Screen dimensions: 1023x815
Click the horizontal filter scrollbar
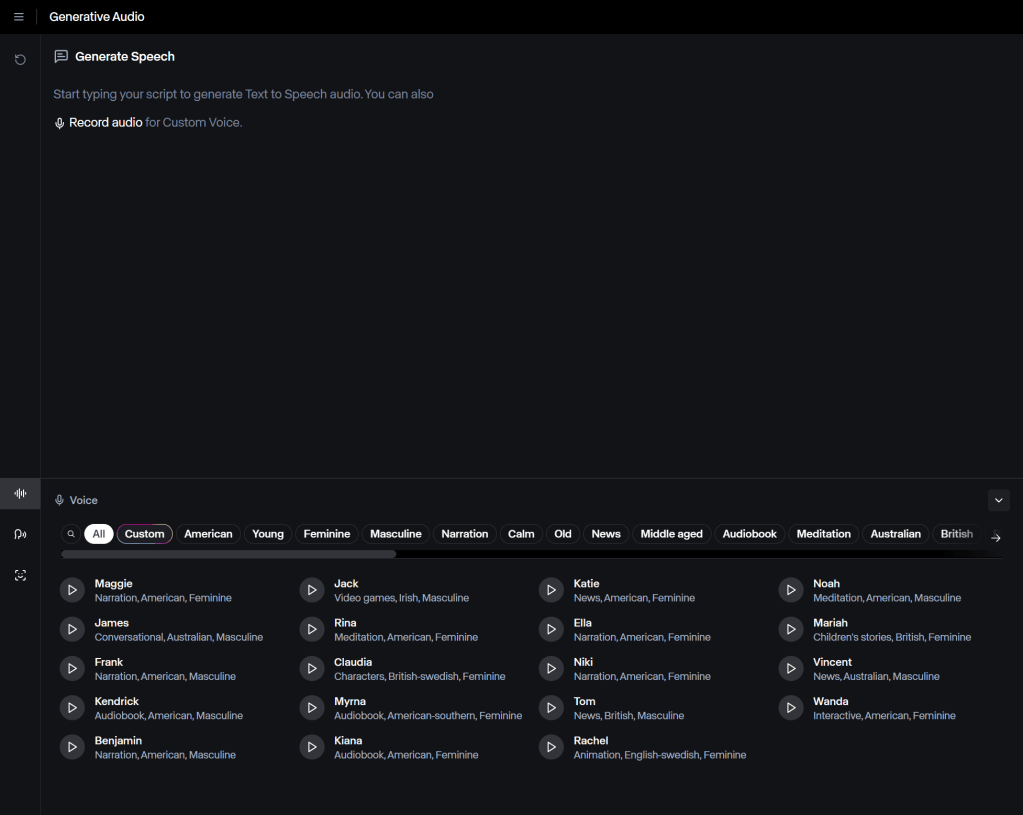pos(228,554)
